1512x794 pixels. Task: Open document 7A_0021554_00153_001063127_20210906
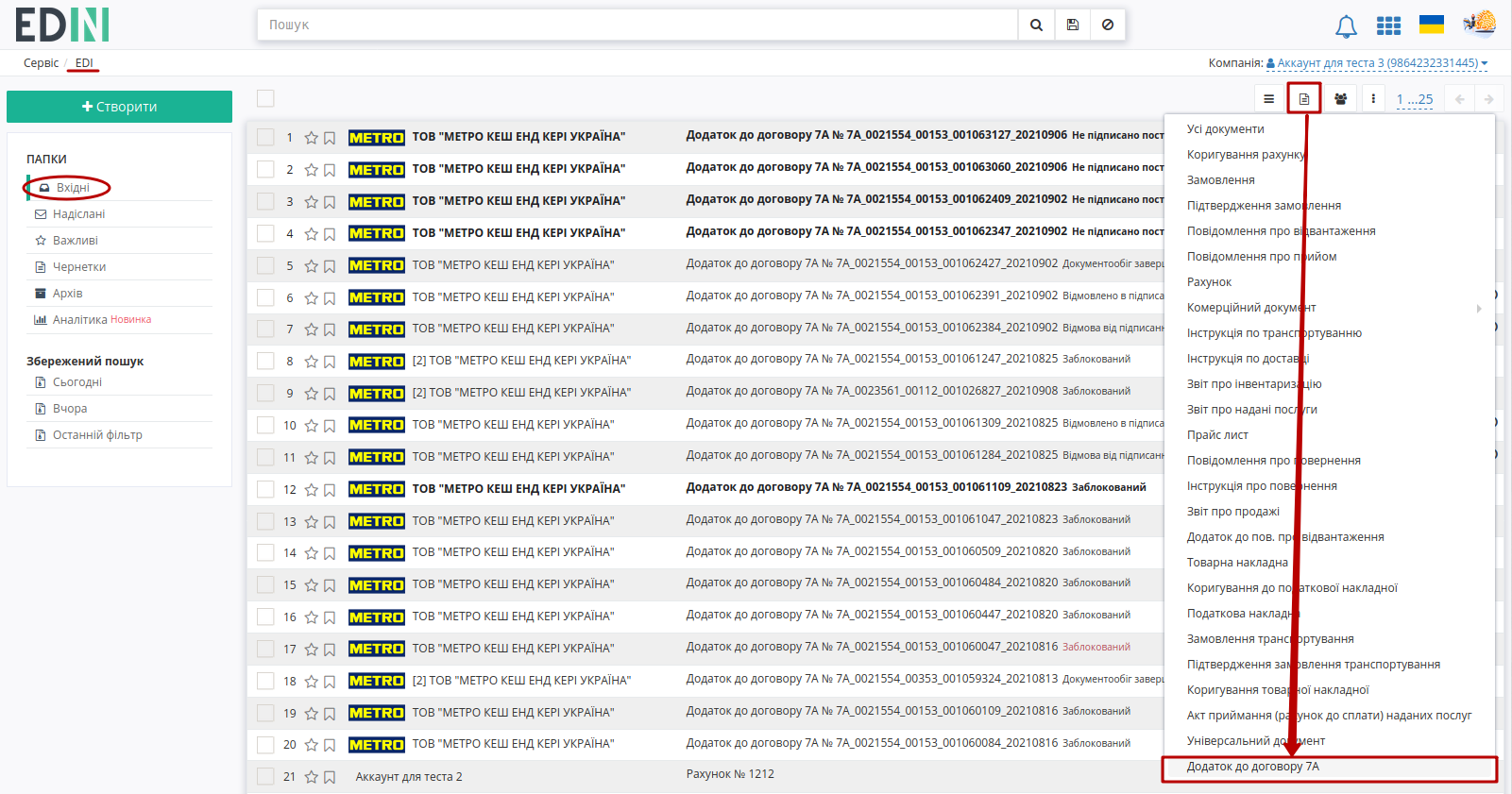[876, 135]
